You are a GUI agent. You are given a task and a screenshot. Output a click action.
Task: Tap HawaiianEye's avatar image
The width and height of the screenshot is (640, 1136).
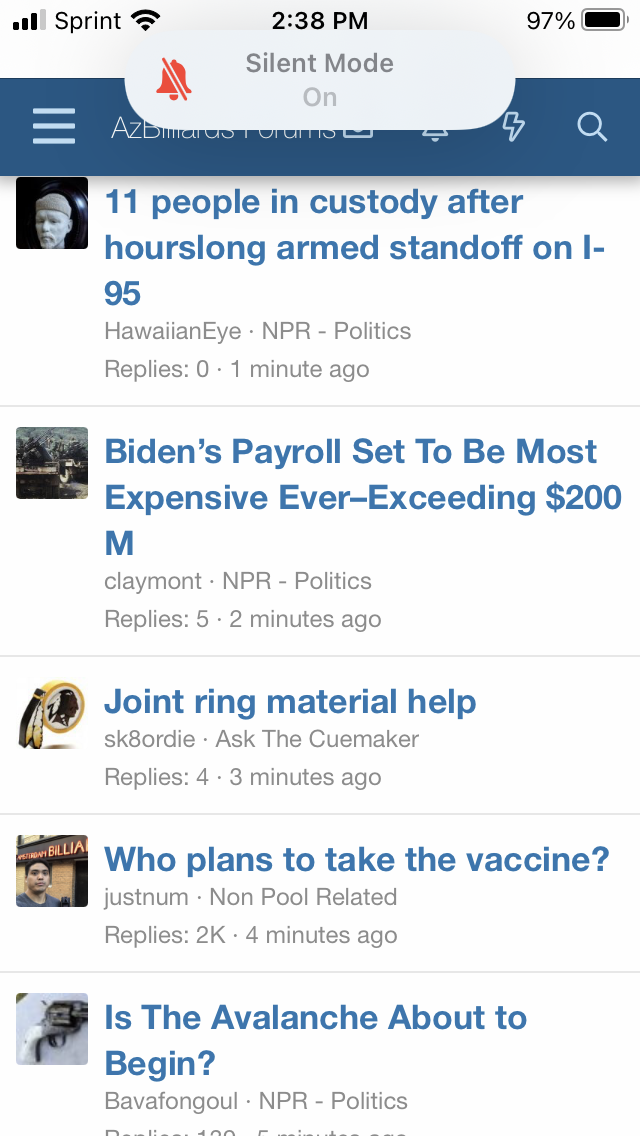[x=52, y=213]
